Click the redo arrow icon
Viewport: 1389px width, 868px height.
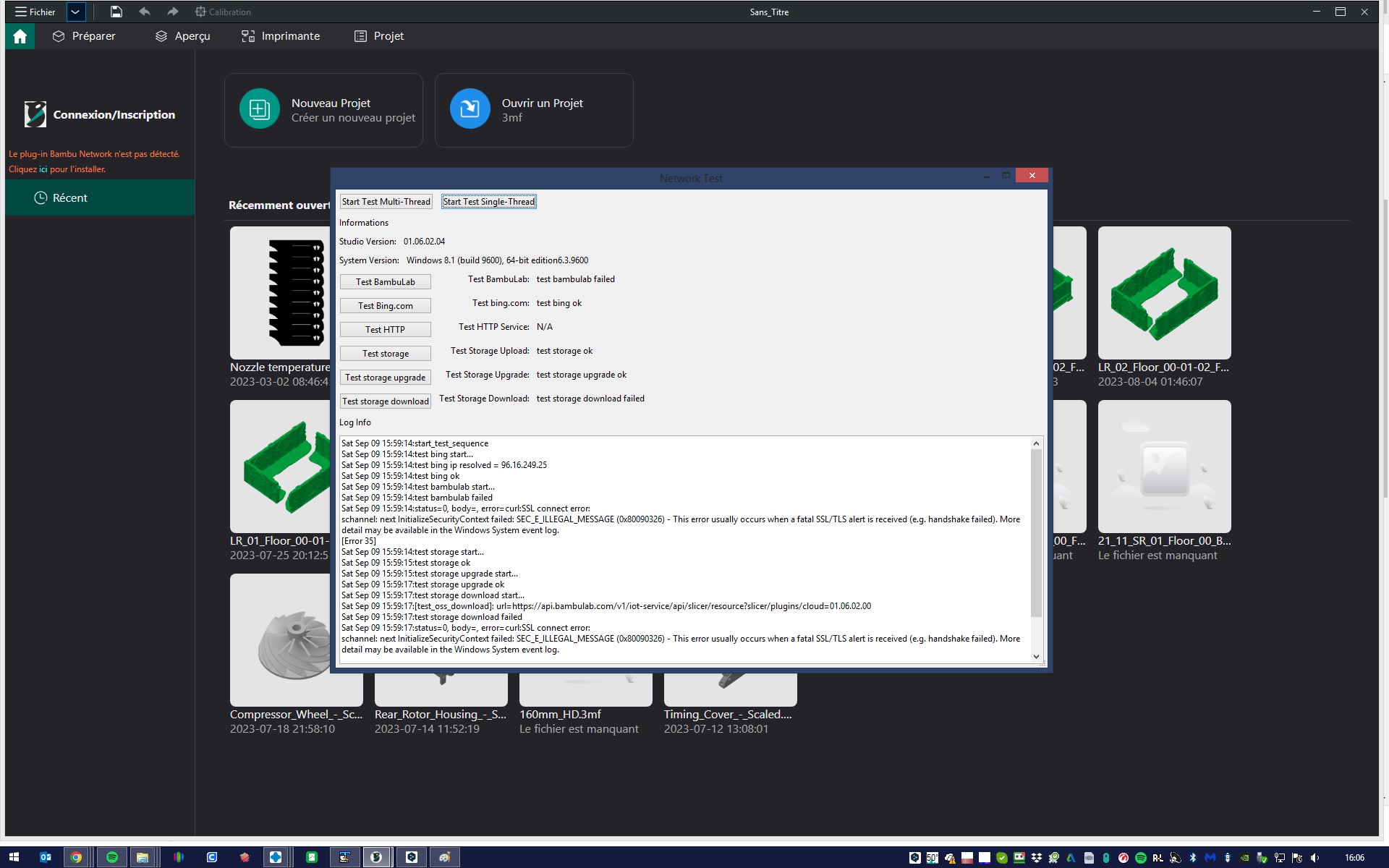tap(171, 12)
